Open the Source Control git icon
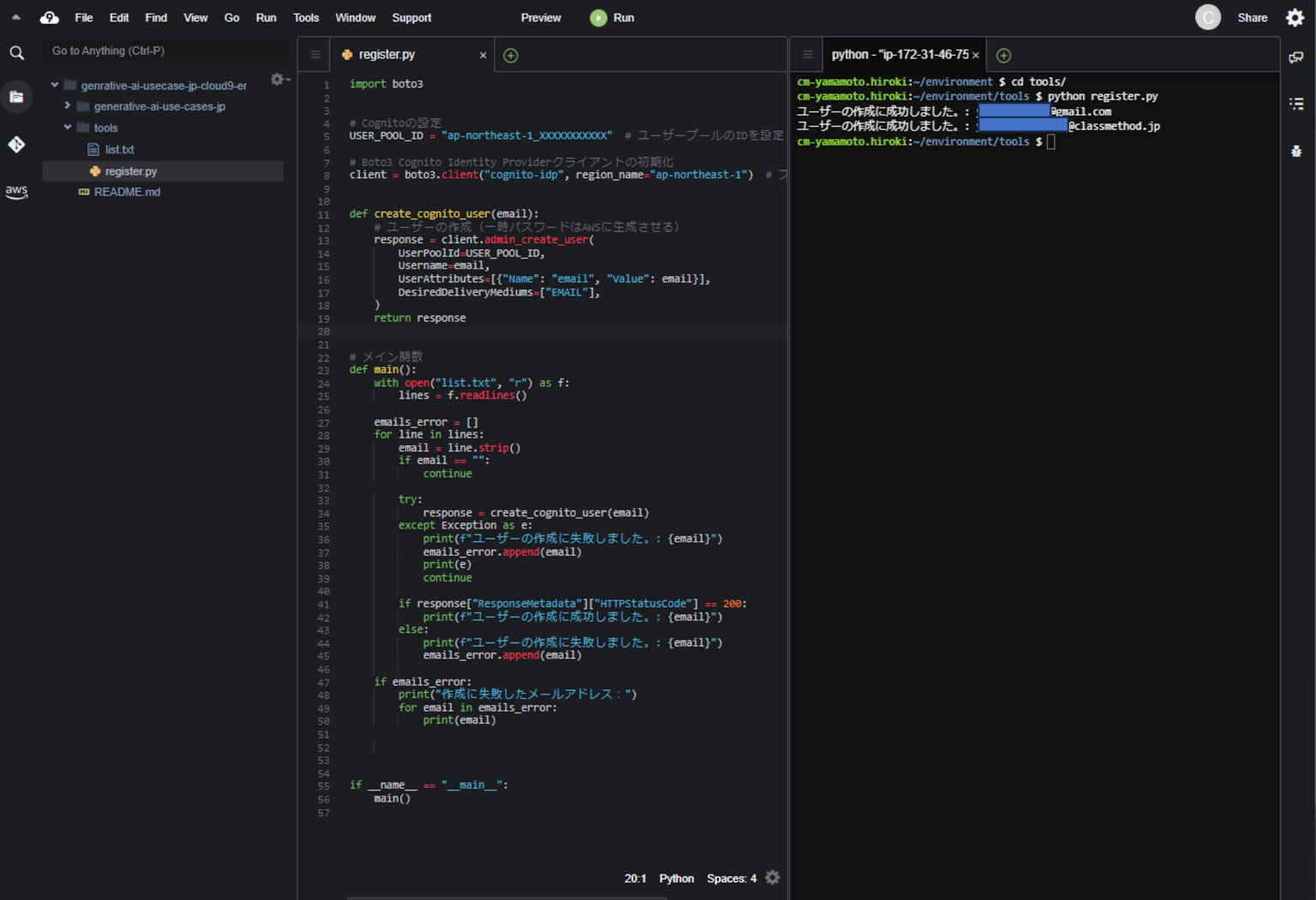The image size is (1316, 900). [x=16, y=145]
